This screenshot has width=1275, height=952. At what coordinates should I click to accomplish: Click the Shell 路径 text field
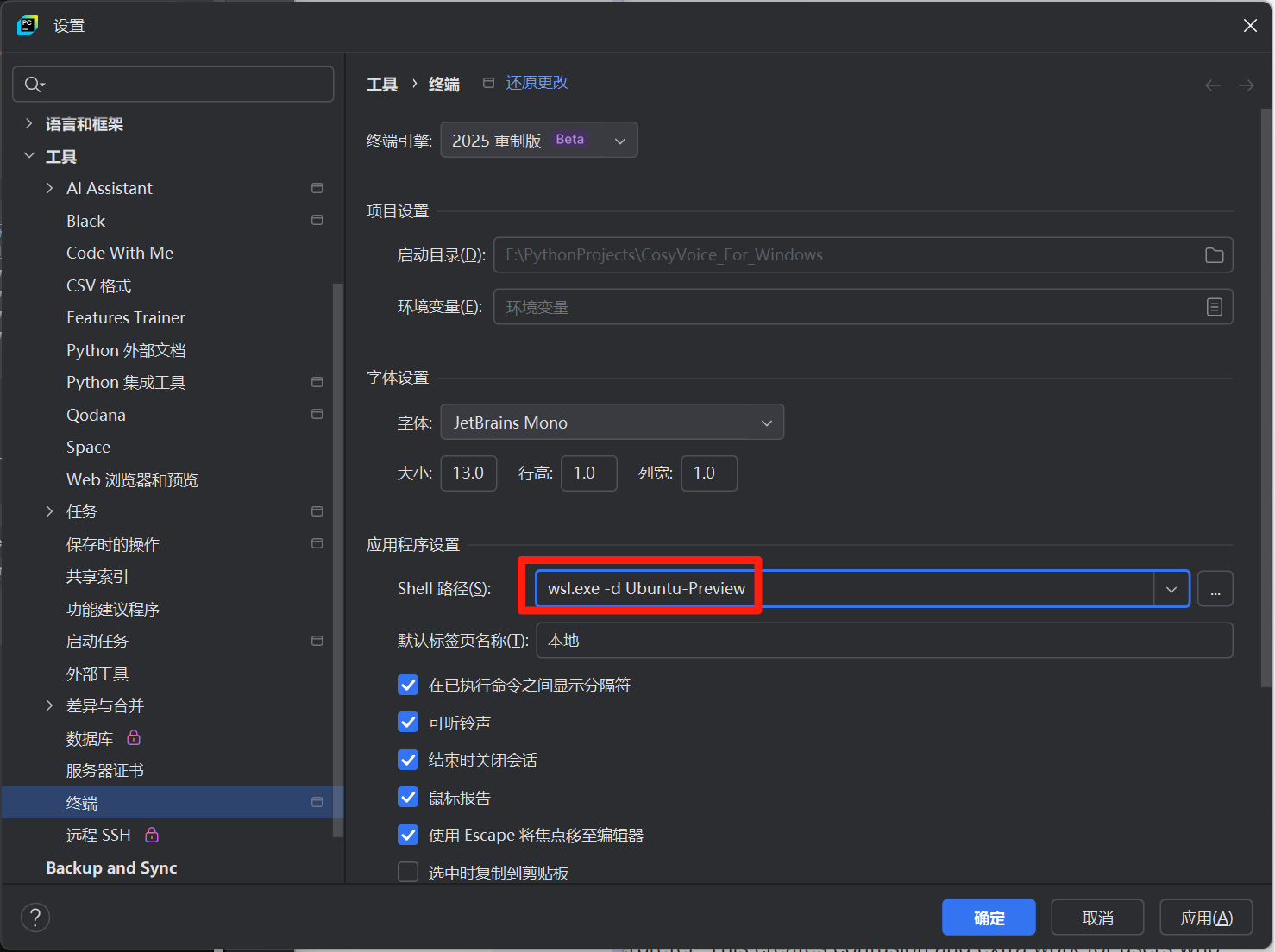pyautogui.click(x=845, y=589)
